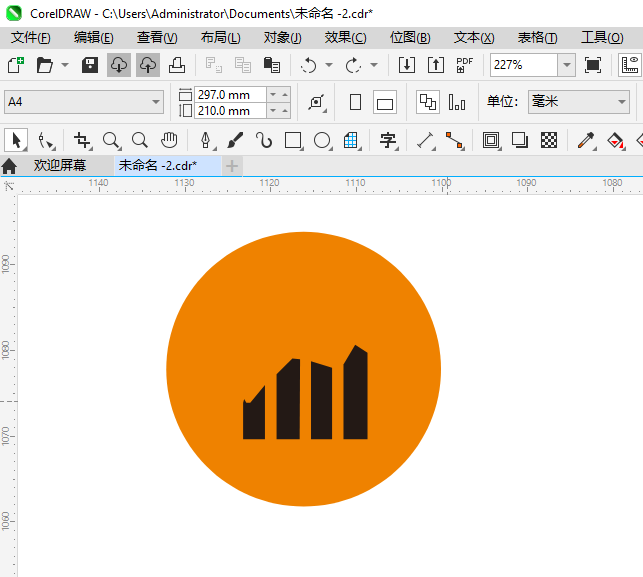The height and width of the screenshot is (577, 643).
Task: Select the Table grid tool
Action: click(351, 140)
